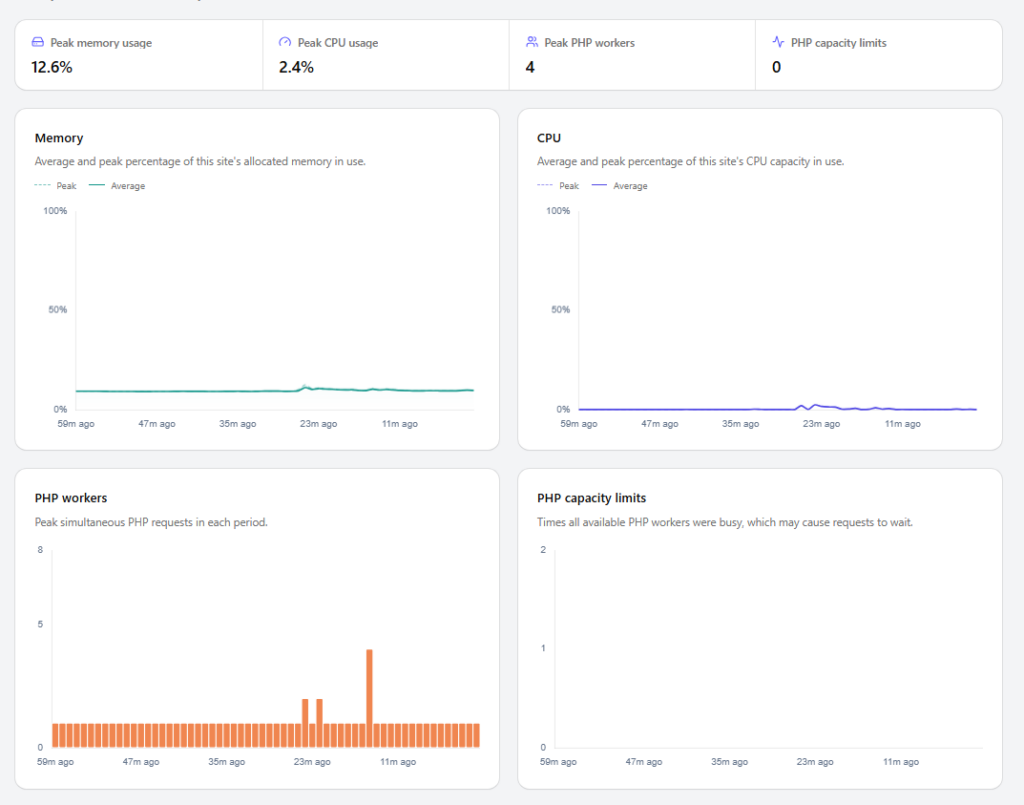Click the 12.6% peak memory value
1024x805 pixels.
(52, 67)
